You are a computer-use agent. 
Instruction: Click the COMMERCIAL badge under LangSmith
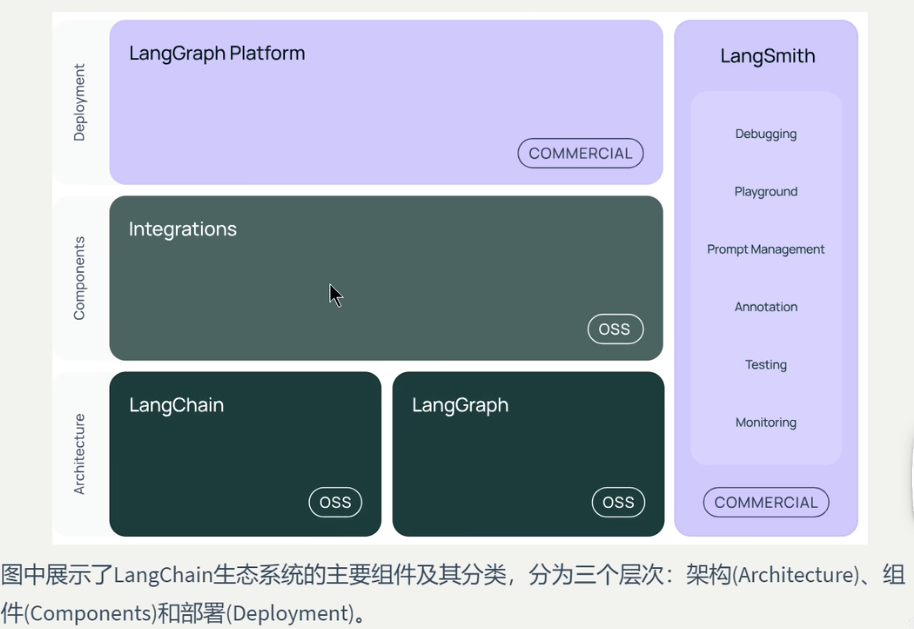pyautogui.click(x=766, y=503)
